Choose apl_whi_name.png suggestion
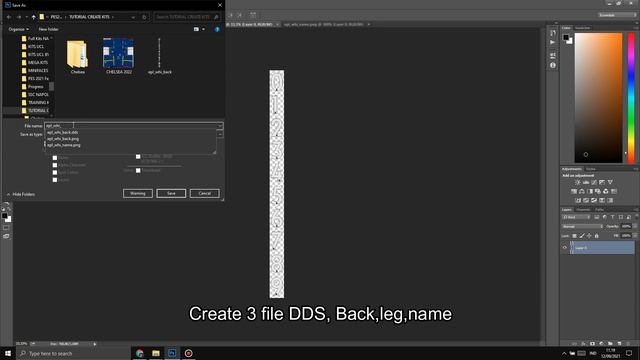Viewport: 640px width, 360px height. pos(64,145)
